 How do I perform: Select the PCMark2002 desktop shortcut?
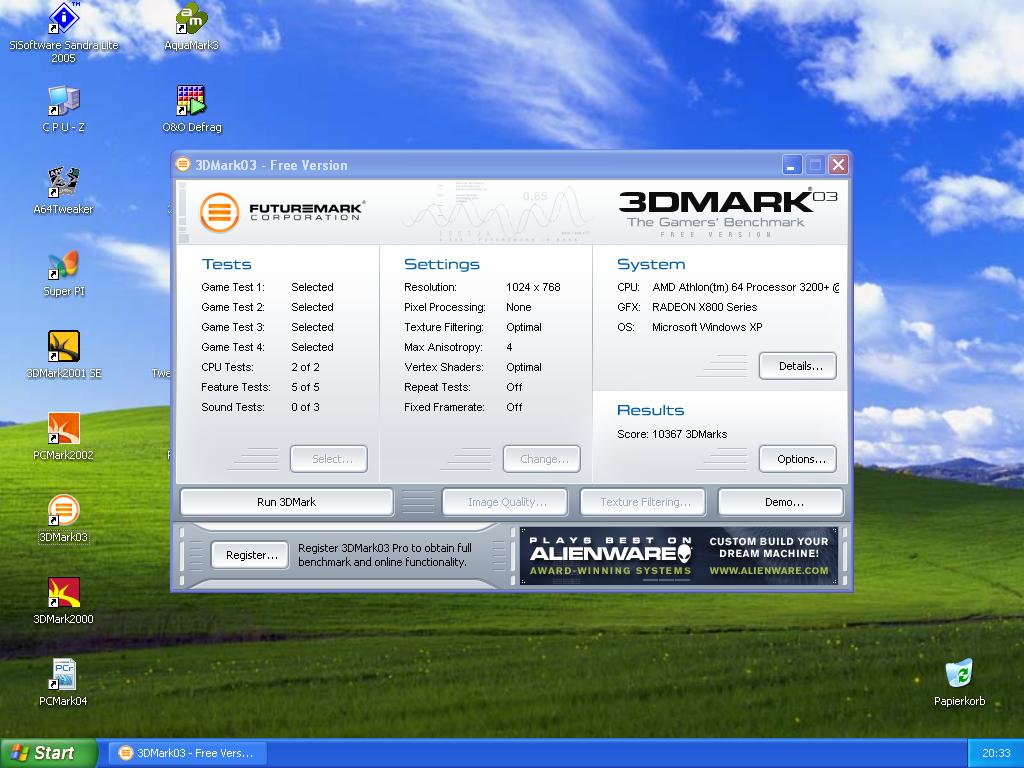coord(63,429)
